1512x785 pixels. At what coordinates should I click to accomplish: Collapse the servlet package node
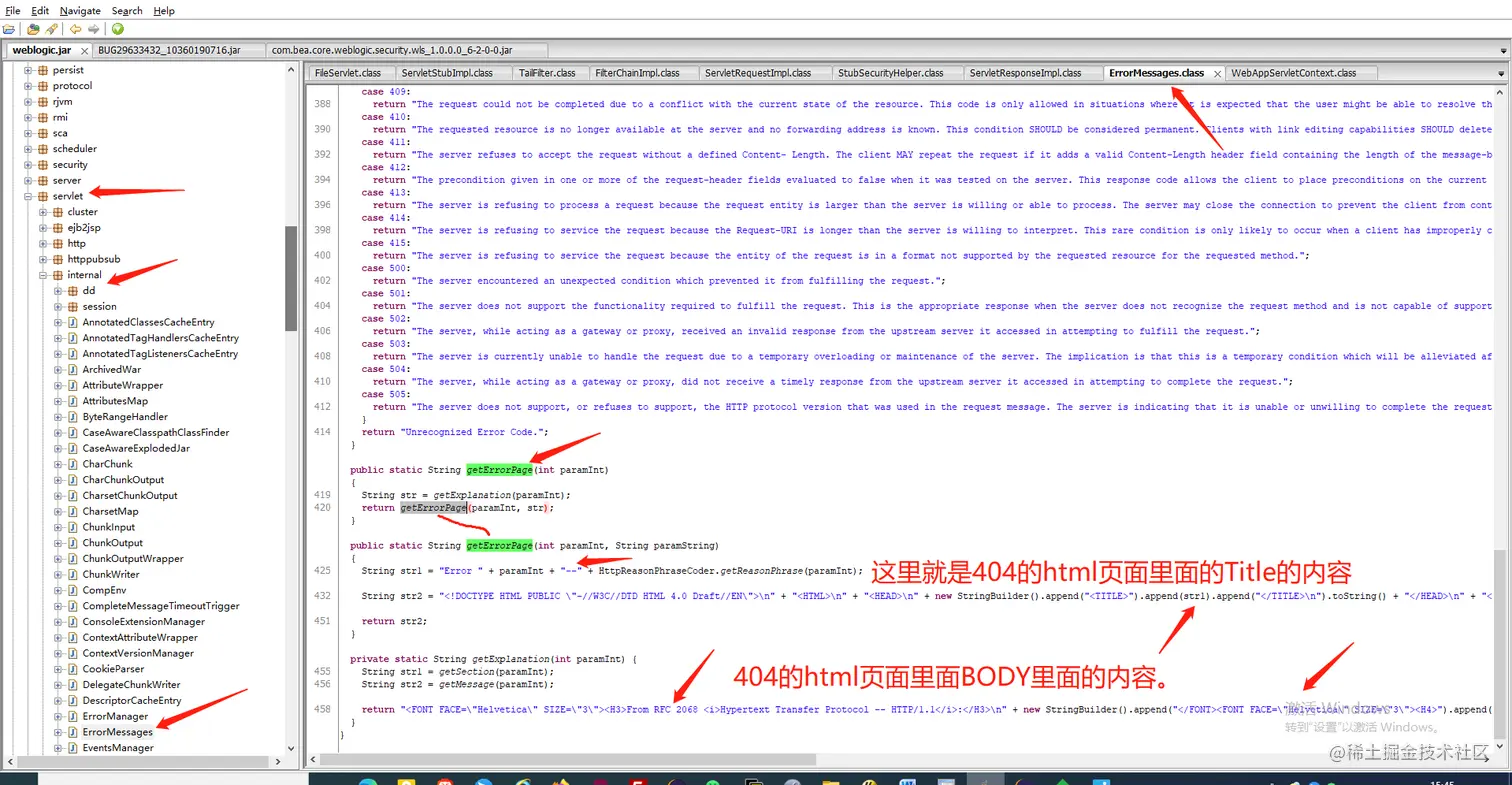pos(28,196)
